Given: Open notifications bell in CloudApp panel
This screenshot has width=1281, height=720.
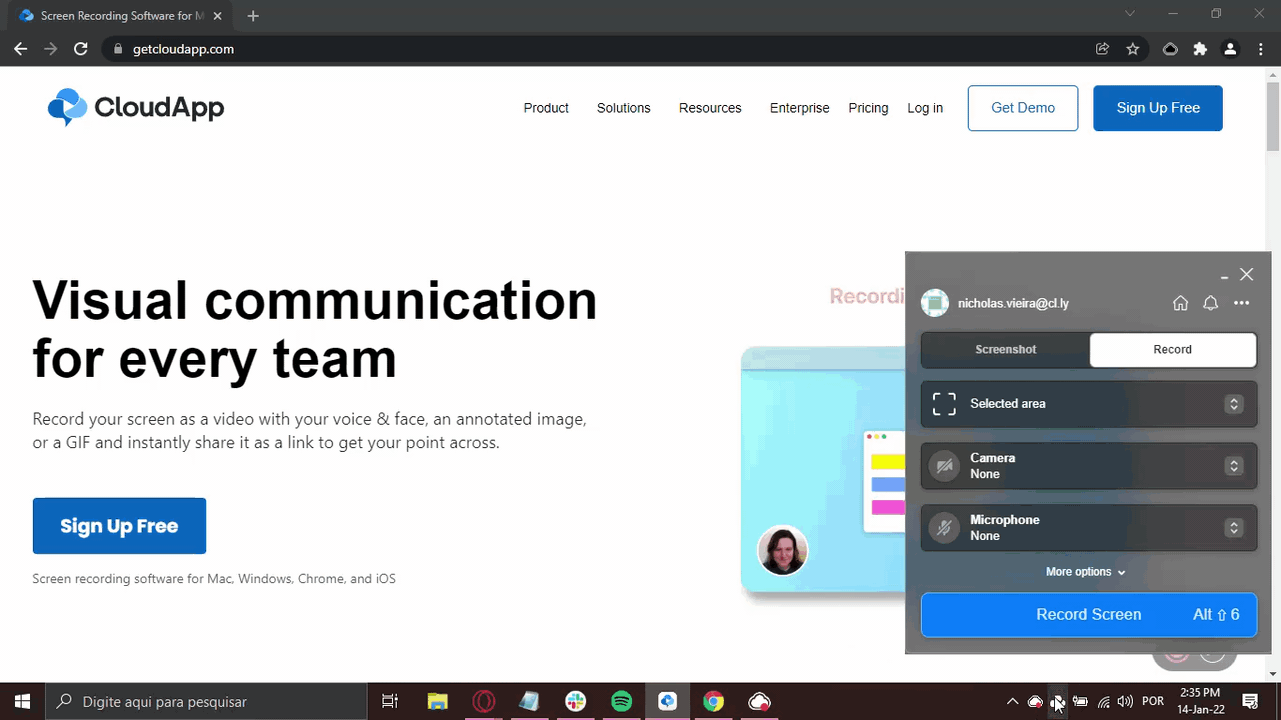Looking at the screenshot, I should [1211, 303].
